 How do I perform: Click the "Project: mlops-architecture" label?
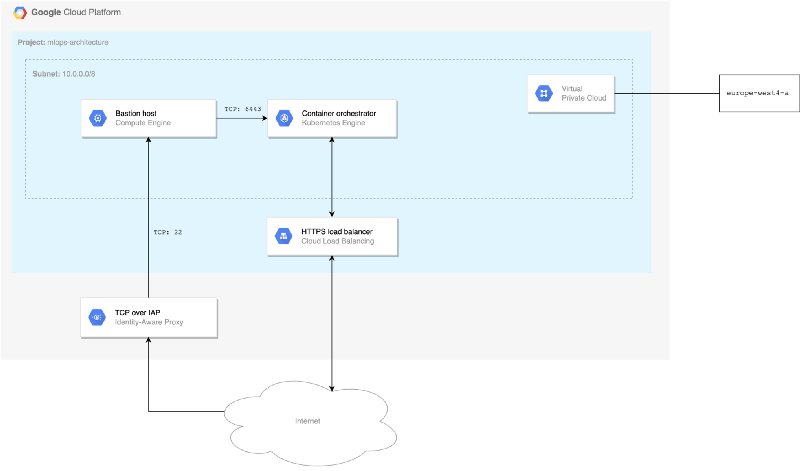point(65,42)
